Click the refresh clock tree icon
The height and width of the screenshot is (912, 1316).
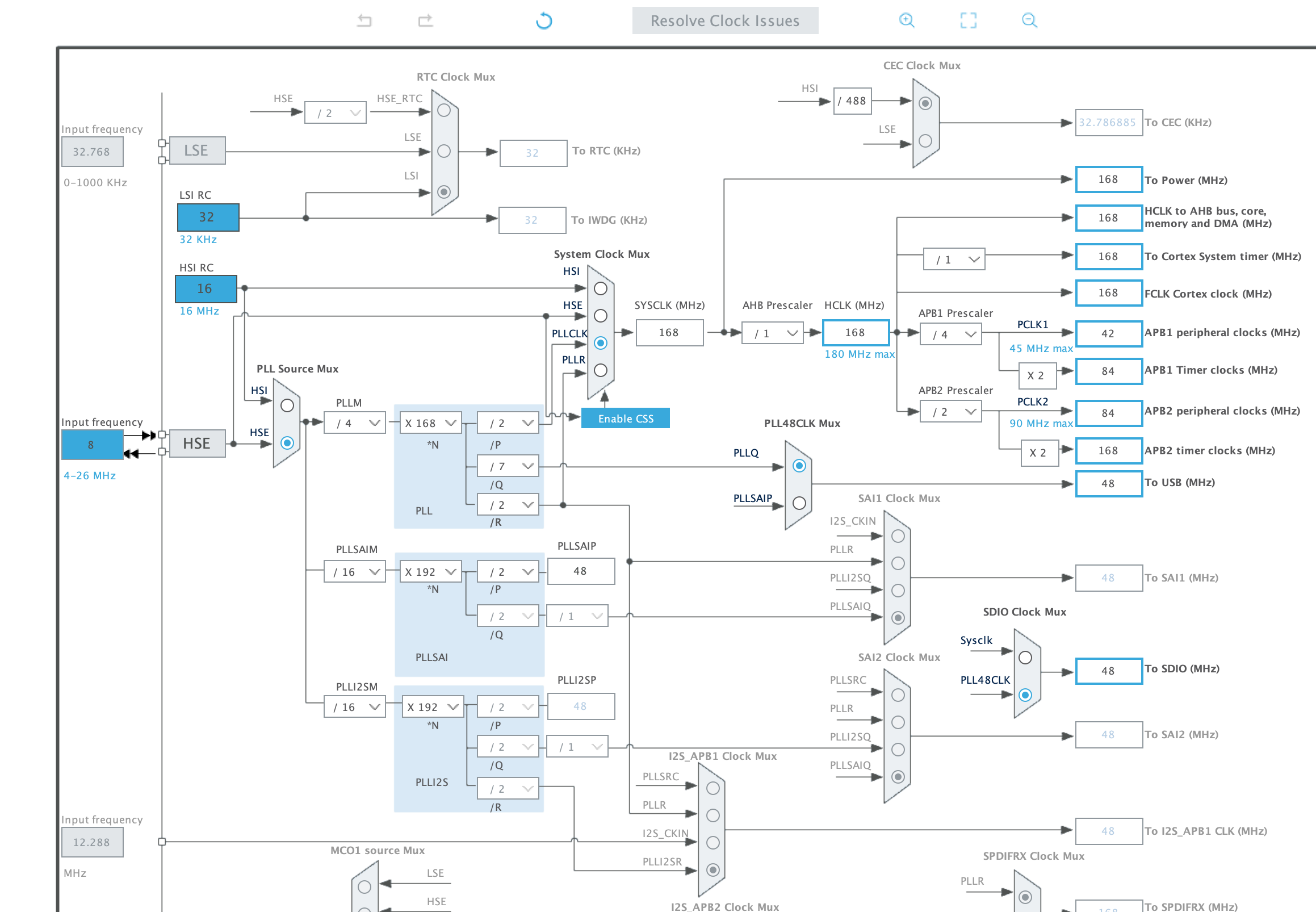544,21
